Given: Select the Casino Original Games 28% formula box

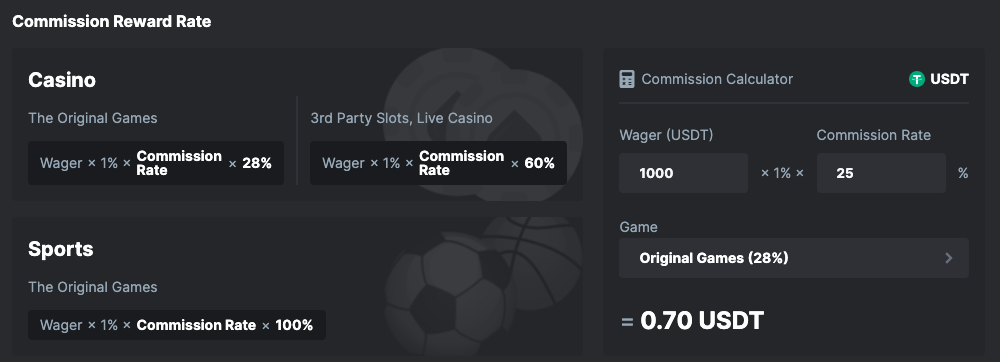Looking at the screenshot, I should tap(156, 163).
